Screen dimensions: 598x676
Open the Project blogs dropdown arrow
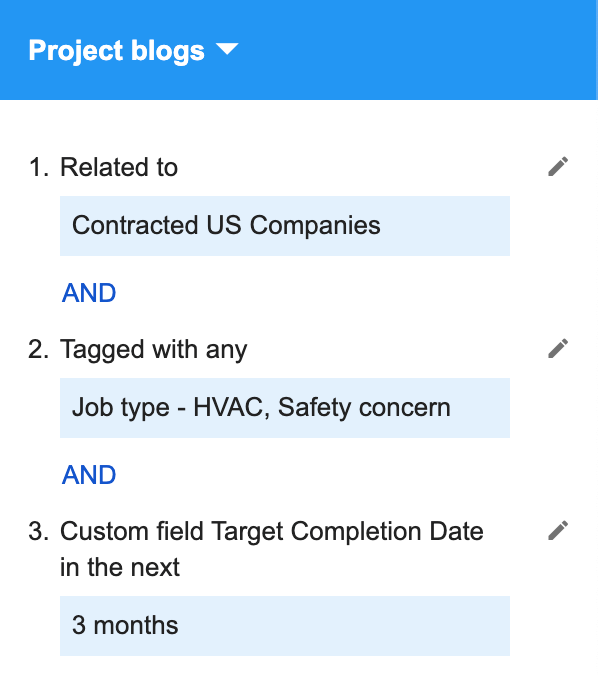[x=227, y=50]
